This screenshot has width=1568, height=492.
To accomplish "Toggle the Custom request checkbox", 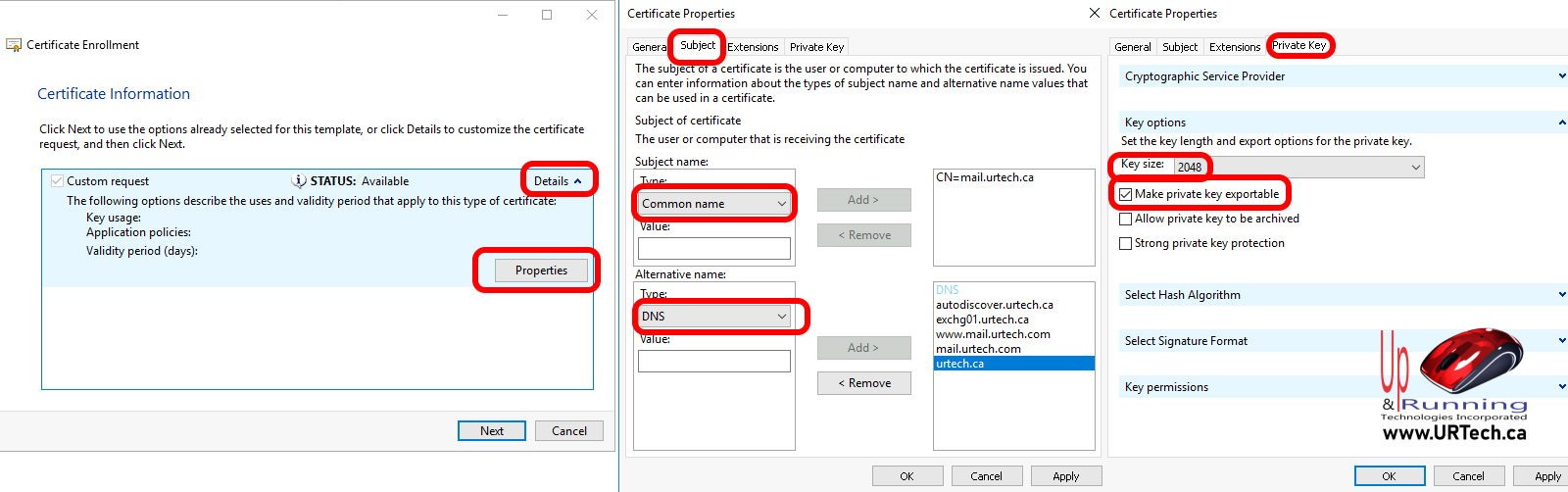I will 57,181.
